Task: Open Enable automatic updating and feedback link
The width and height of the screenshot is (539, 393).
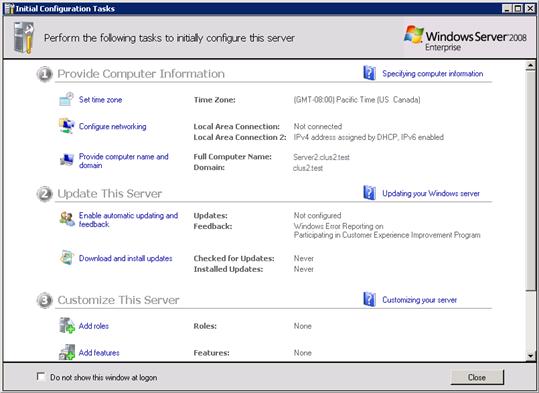Action: [x=129, y=220]
